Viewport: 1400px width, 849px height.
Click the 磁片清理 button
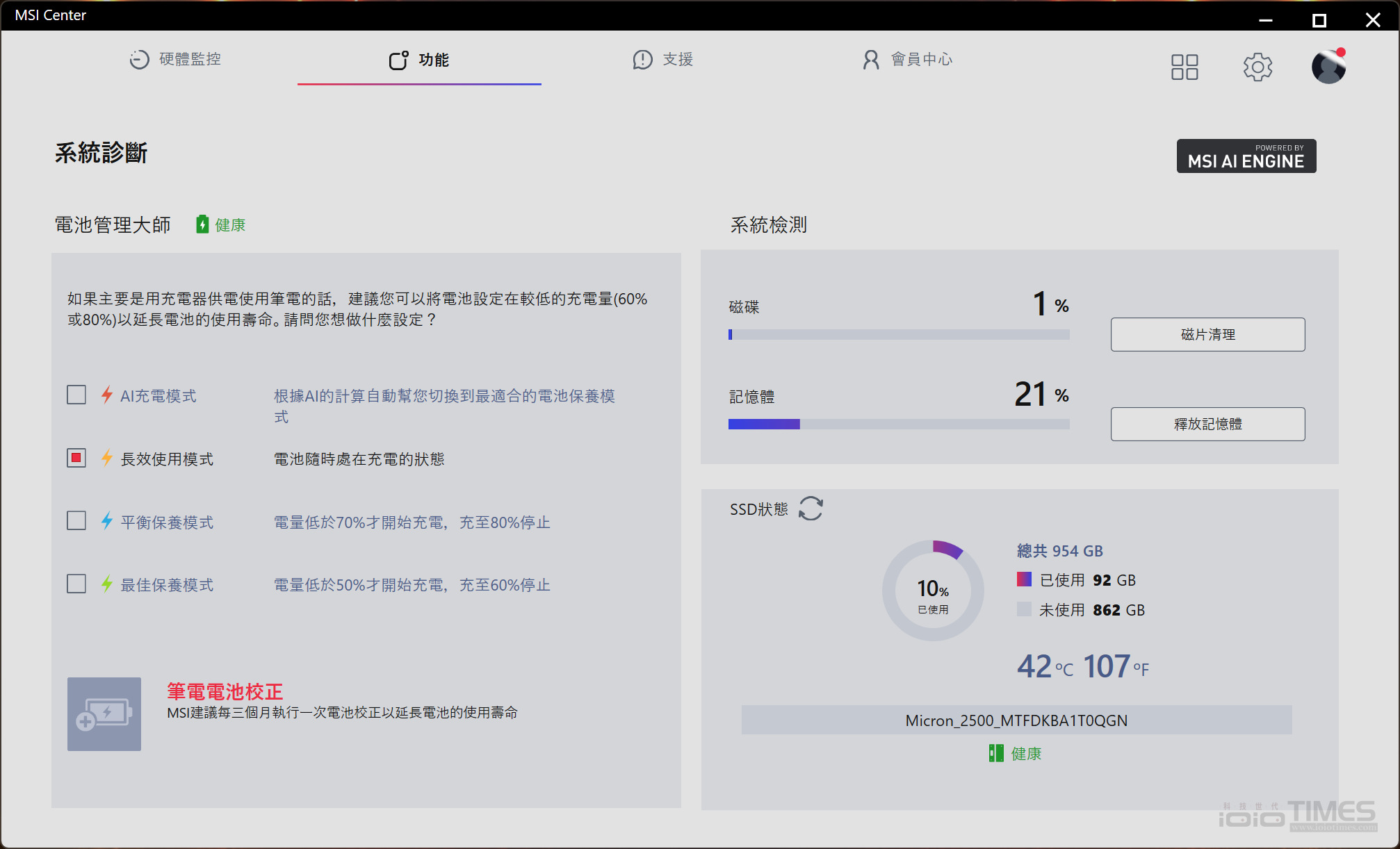tap(1207, 335)
